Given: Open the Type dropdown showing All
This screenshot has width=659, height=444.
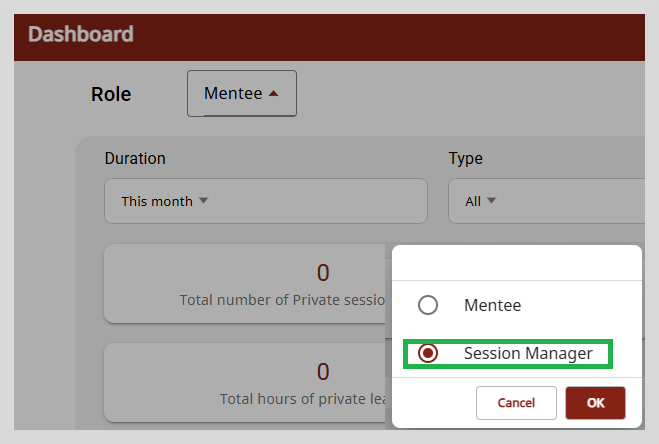Looking at the screenshot, I should coord(546,201).
